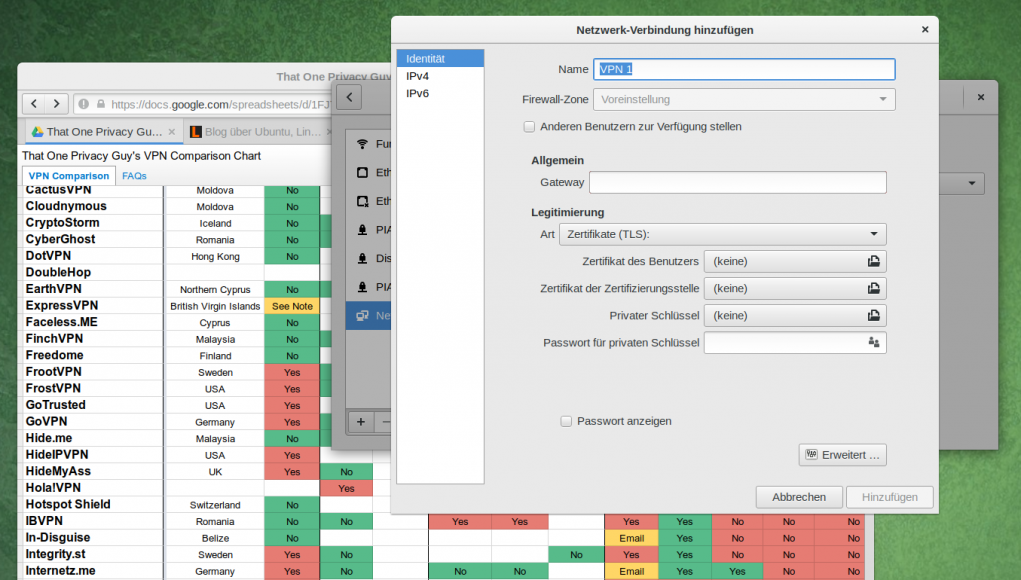The width and height of the screenshot is (1021, 580).
Task: Select IPv6 in the sidebar
Action: coord(418,94)
